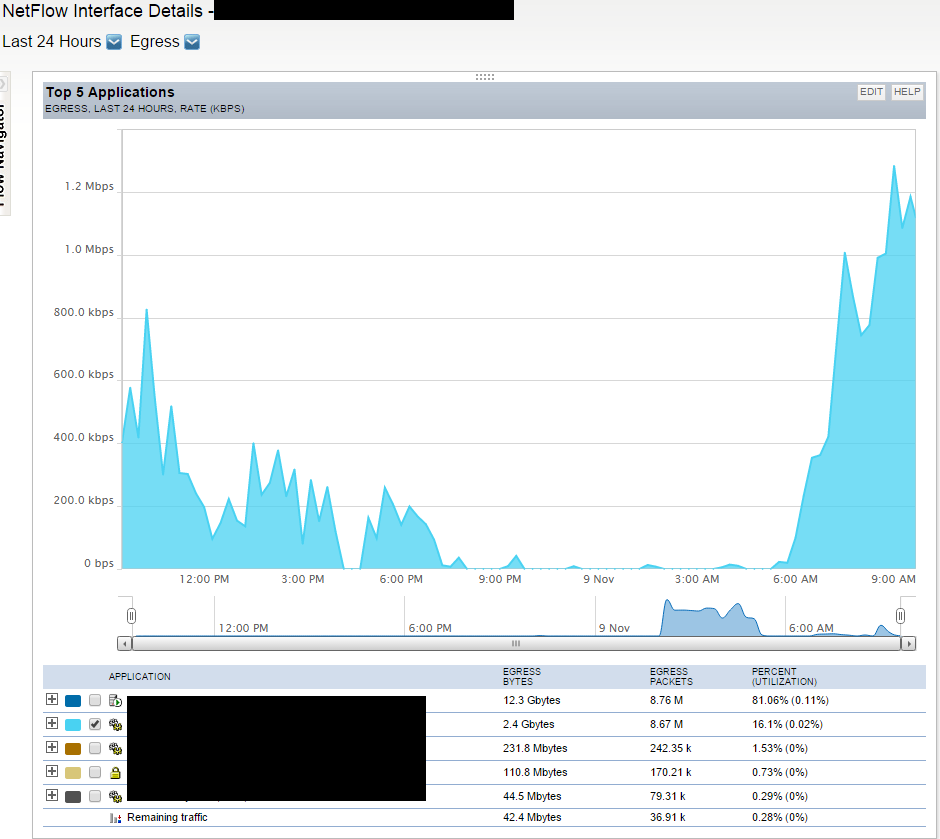Click the Remaining traffic chart icon
This screenshot has height=839, width=940.
point(116,818)
